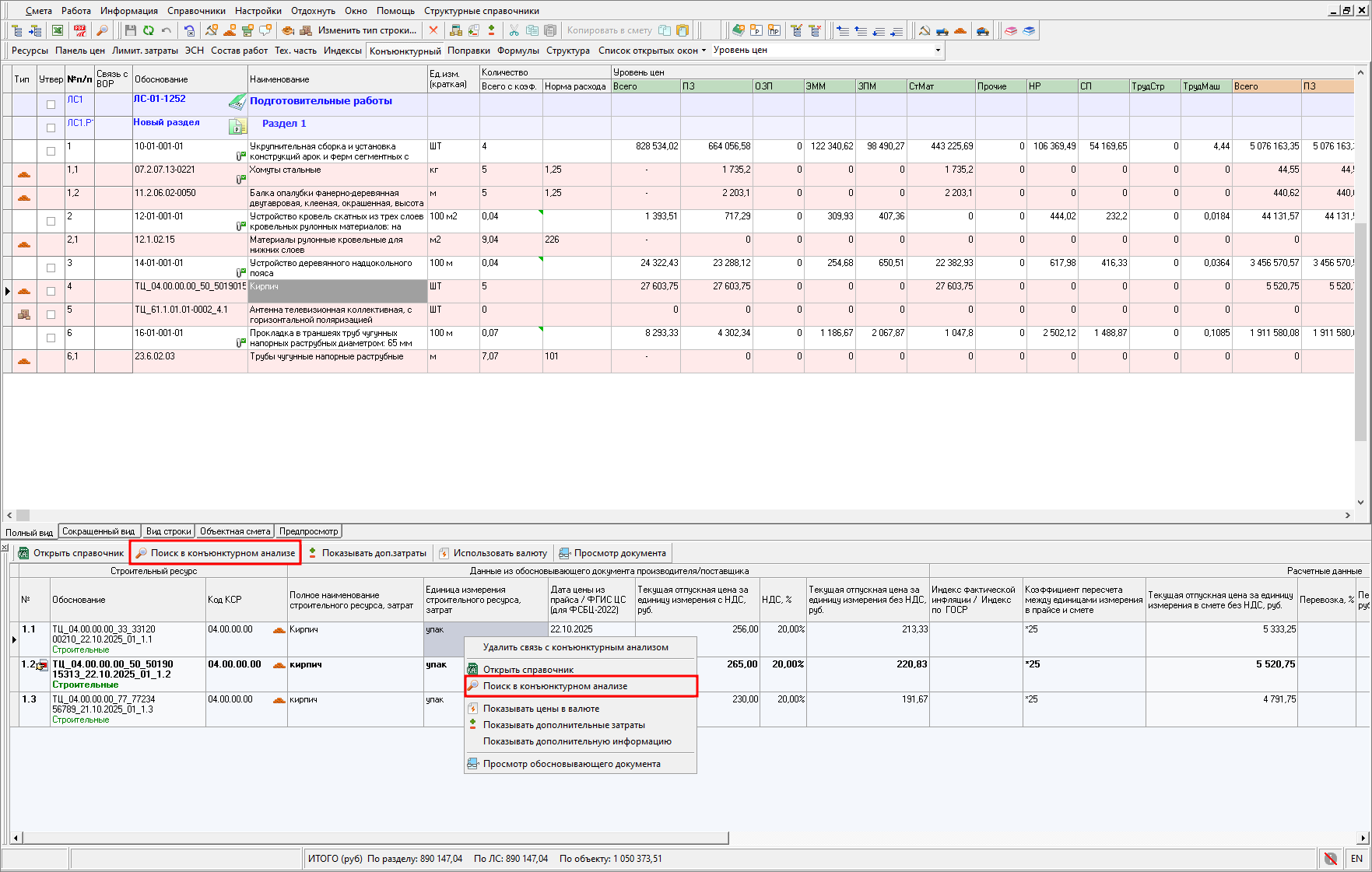Expand Список открытых окон dropdown
Viewport: 1372px width, 872px height.
point(652,51)
